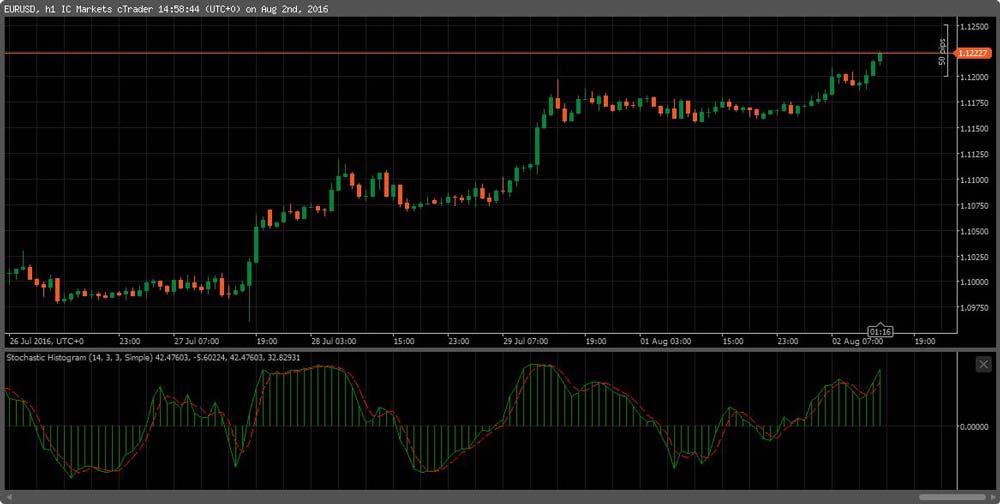Click the EURUSD h1 chart title text
Screen dimensions: 1000x504
(168, 11)
